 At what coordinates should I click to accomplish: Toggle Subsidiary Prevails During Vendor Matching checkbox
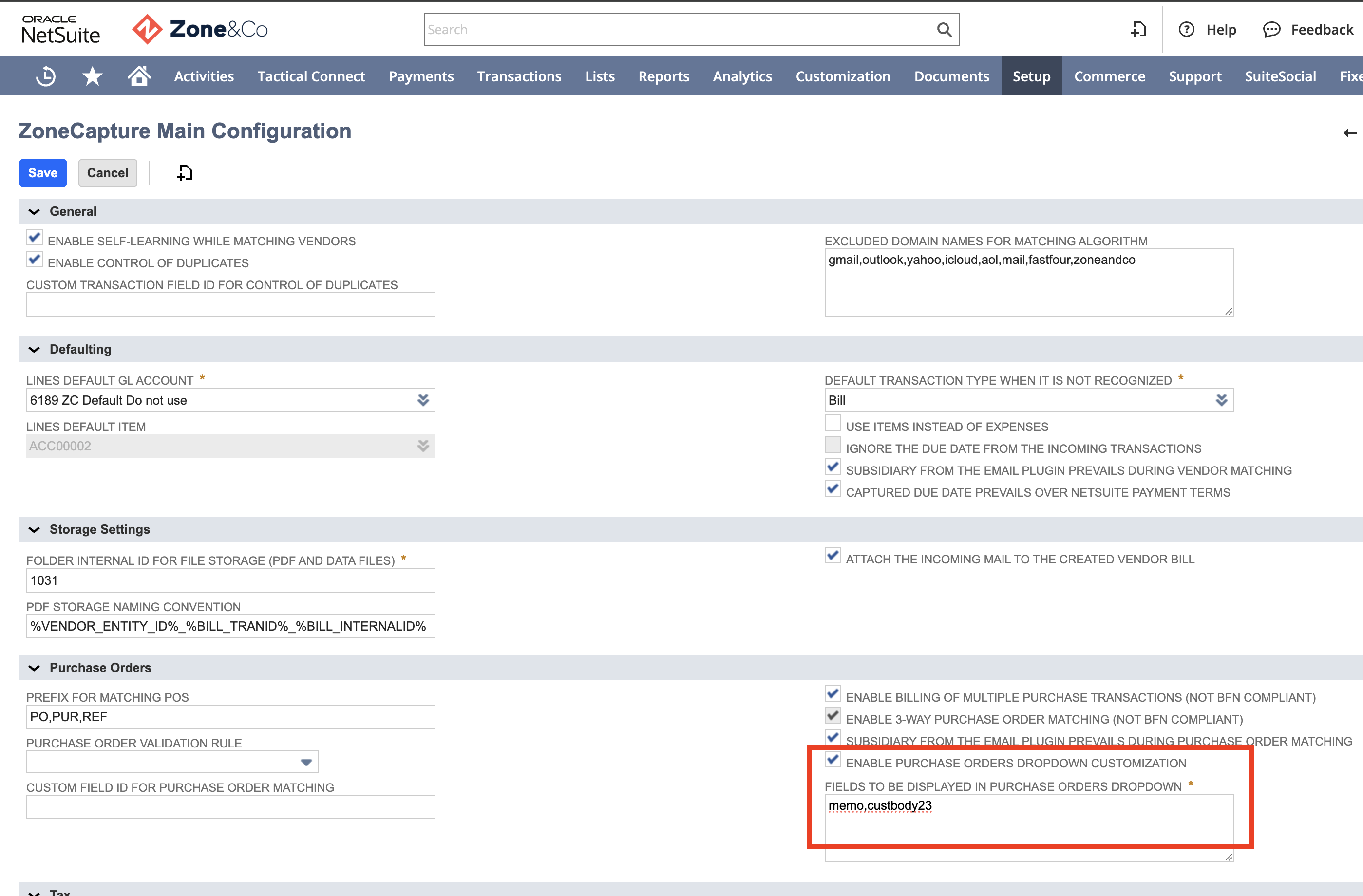point(833,467)
